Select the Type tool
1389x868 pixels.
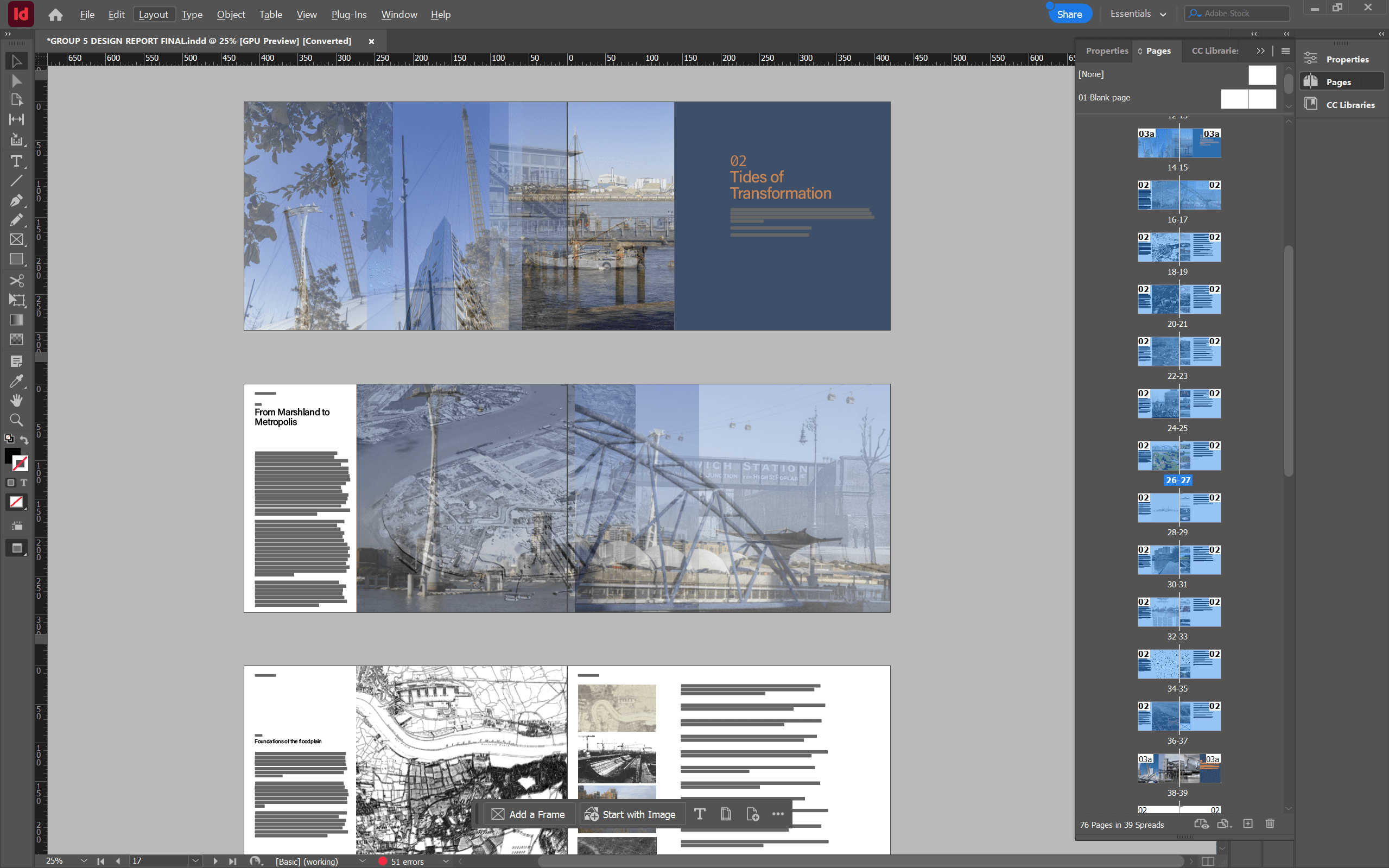click(x=16, y=161)
